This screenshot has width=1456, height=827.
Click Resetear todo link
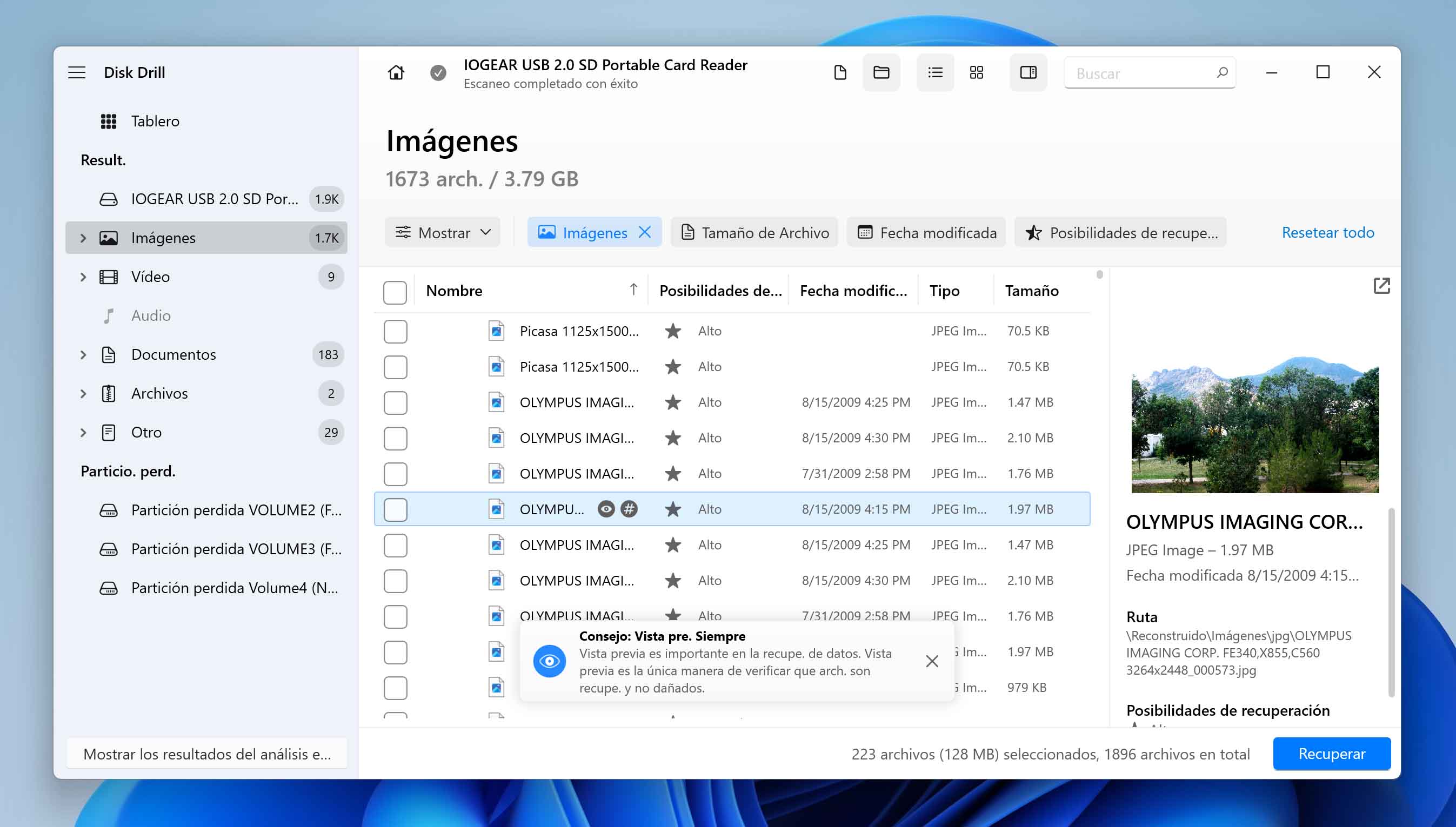pos(1327,232)
